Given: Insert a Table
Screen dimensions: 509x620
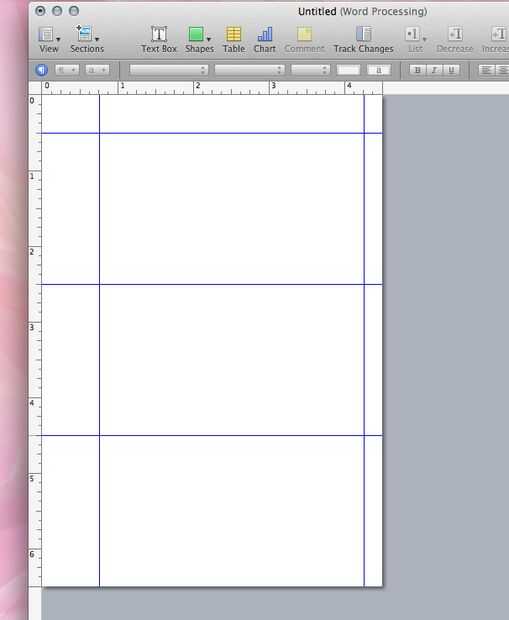Looking at the screenshot, I should [x=234, y=39].
